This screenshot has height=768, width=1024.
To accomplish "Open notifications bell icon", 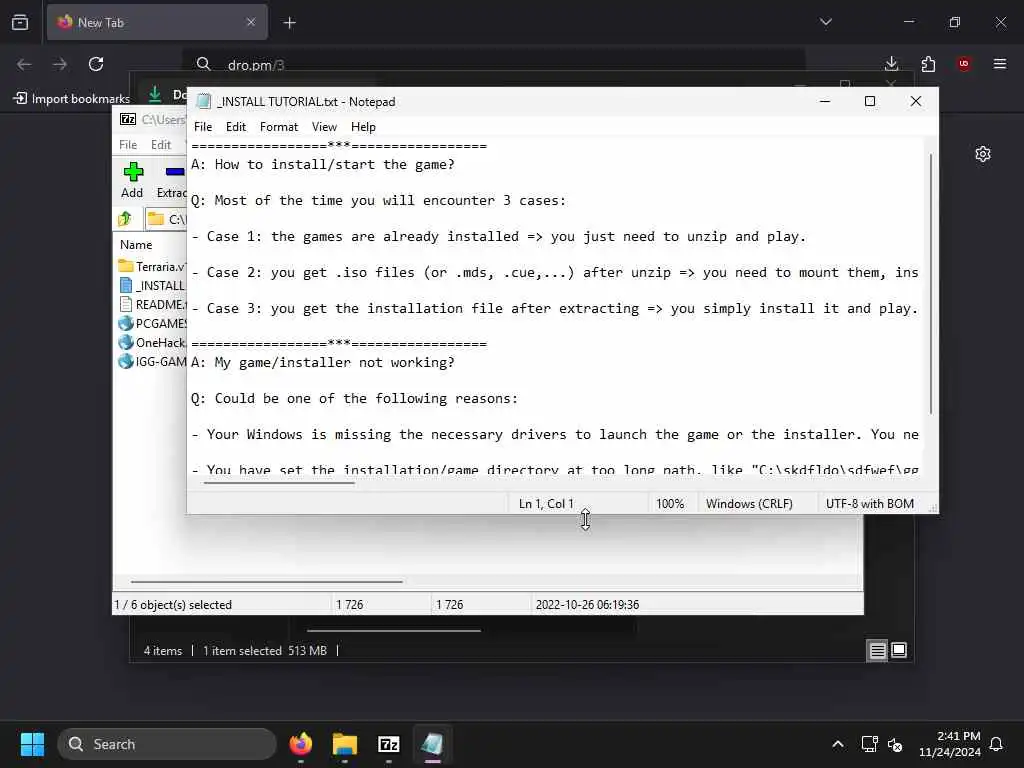I will (x=997, y=744).
